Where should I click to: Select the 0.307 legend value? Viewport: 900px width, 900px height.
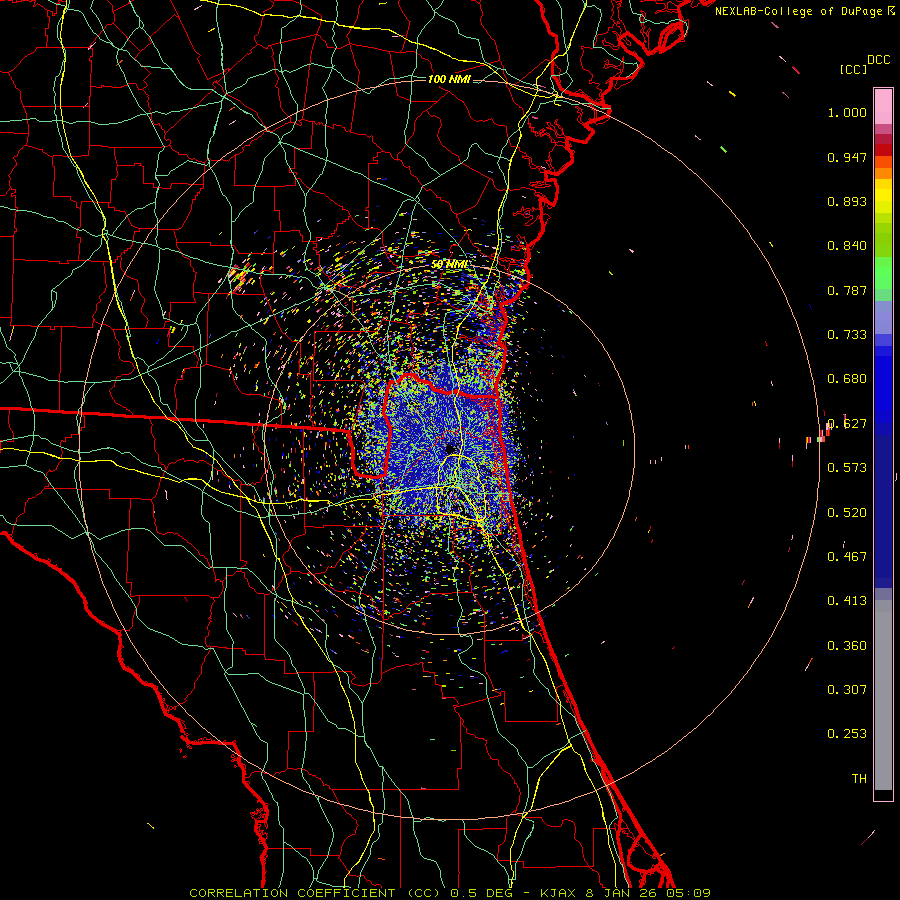847,690
